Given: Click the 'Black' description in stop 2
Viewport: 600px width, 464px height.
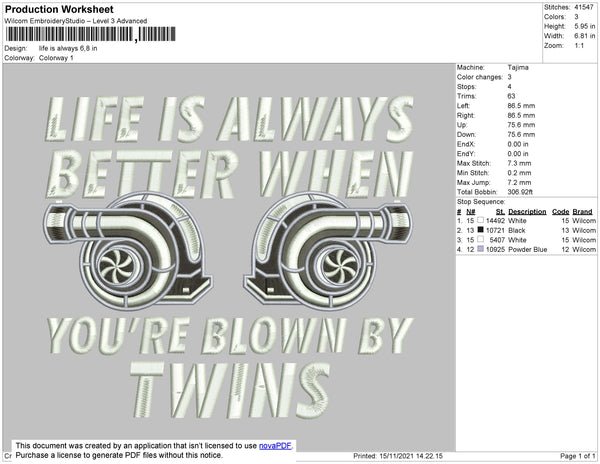Looking at the screenshot, I should point(517,230).
